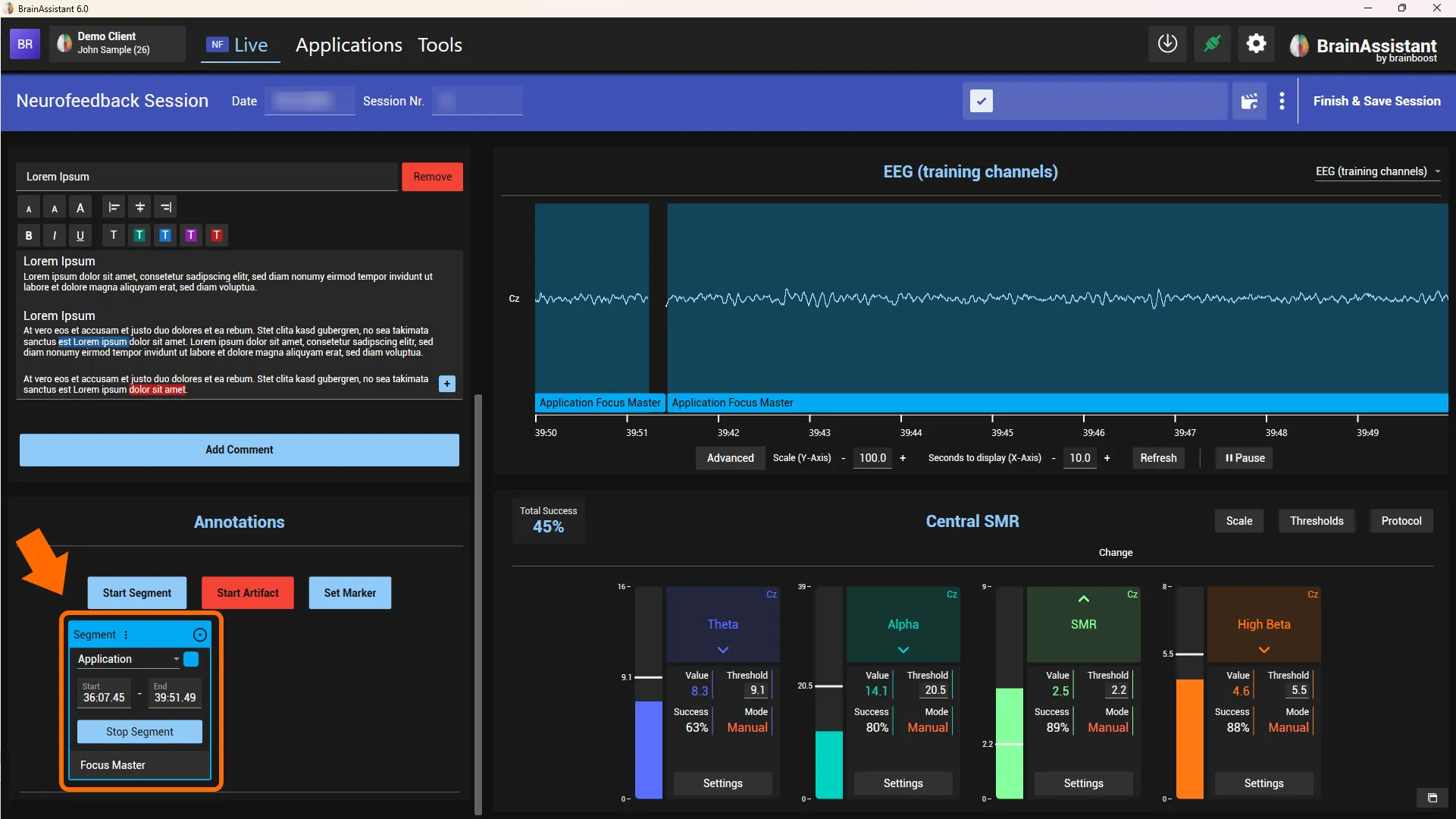This screenshot has width=1456, height=819.
Task: Select the green text highlight T
Action: click(139, 235)
